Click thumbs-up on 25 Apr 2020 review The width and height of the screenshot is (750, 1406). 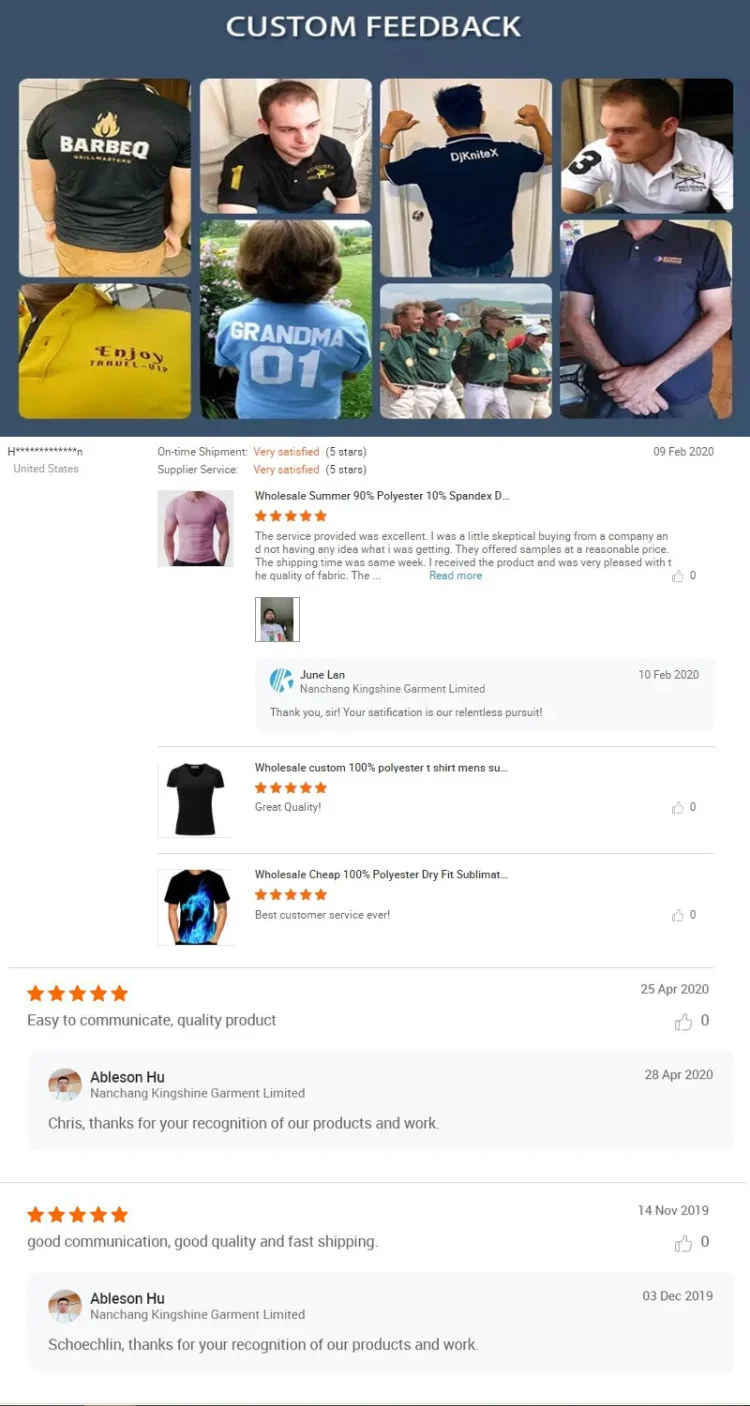point(684,1022)
